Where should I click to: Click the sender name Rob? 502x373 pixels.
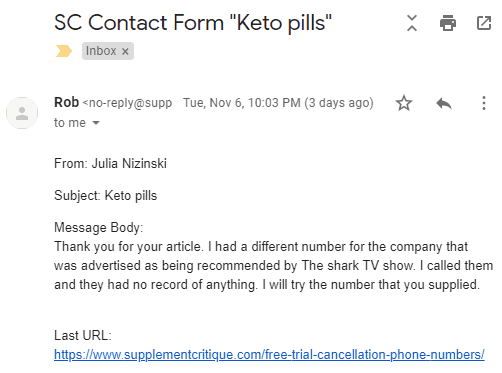66,102
